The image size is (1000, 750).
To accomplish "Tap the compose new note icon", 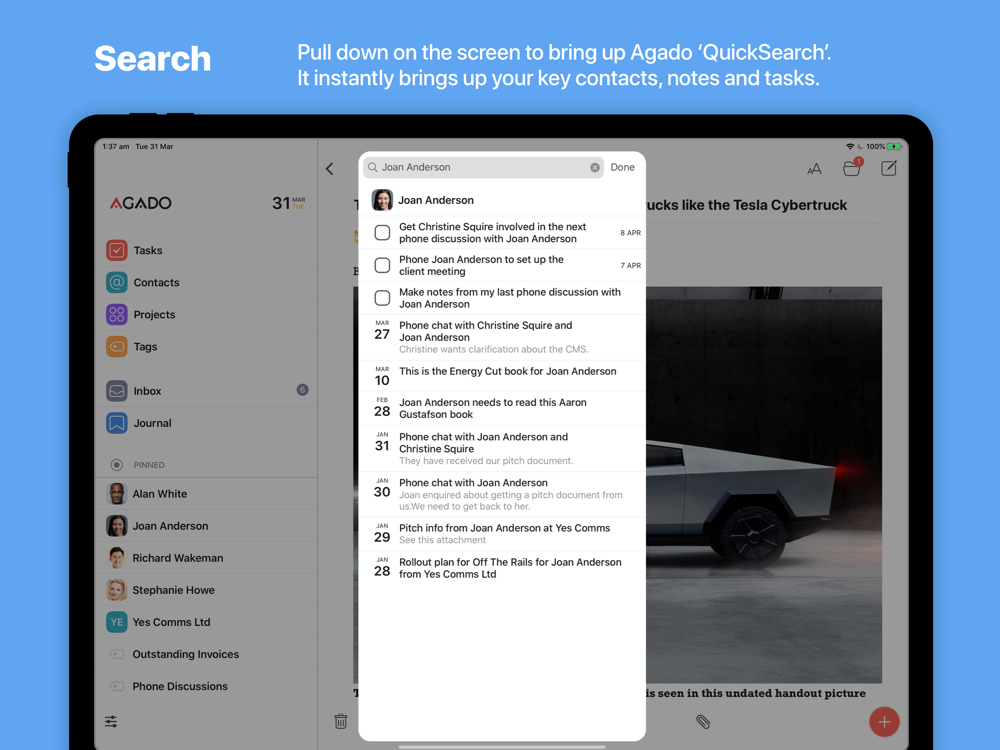I will [888, 168].
